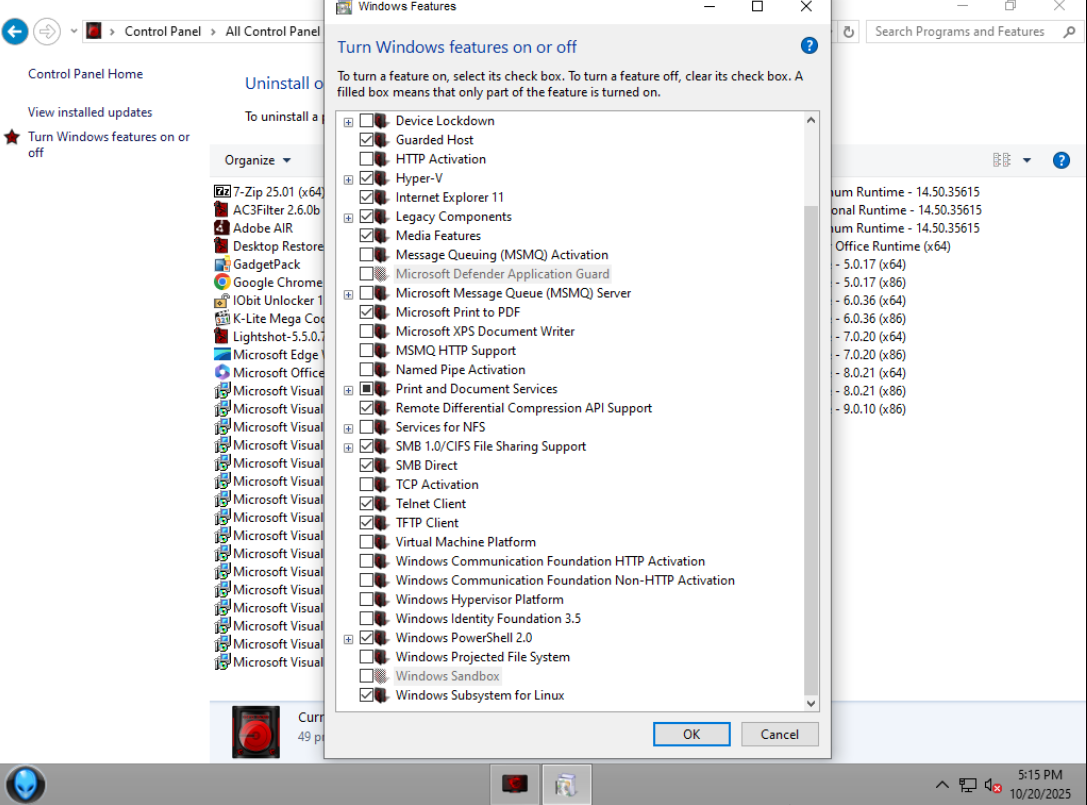Screen dimensions: 1087x805
Task: Click the Windows Features title bar icon
Action: [x=343, y=7]
